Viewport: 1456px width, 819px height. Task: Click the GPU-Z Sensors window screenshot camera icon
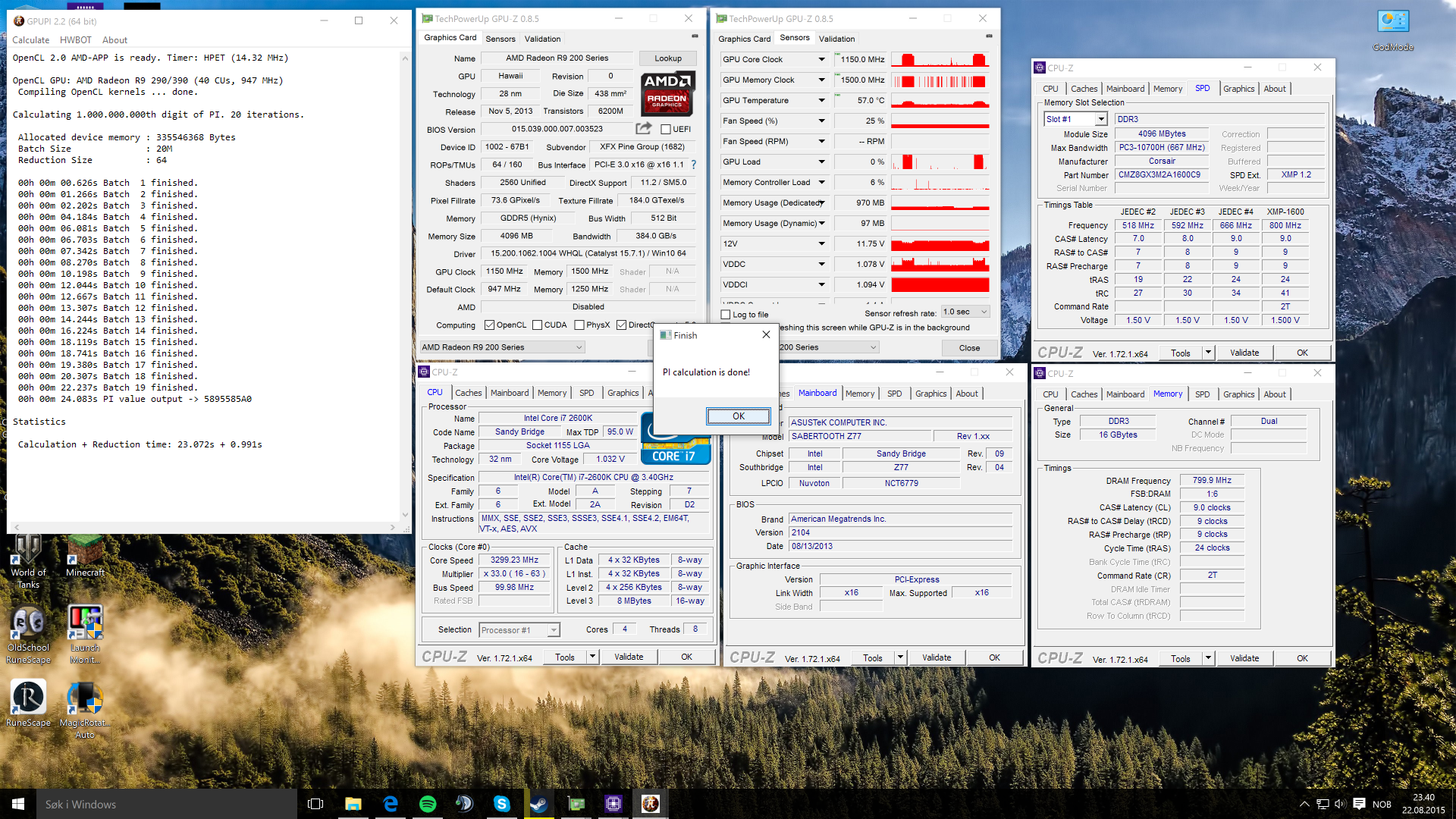click(989, 36)
